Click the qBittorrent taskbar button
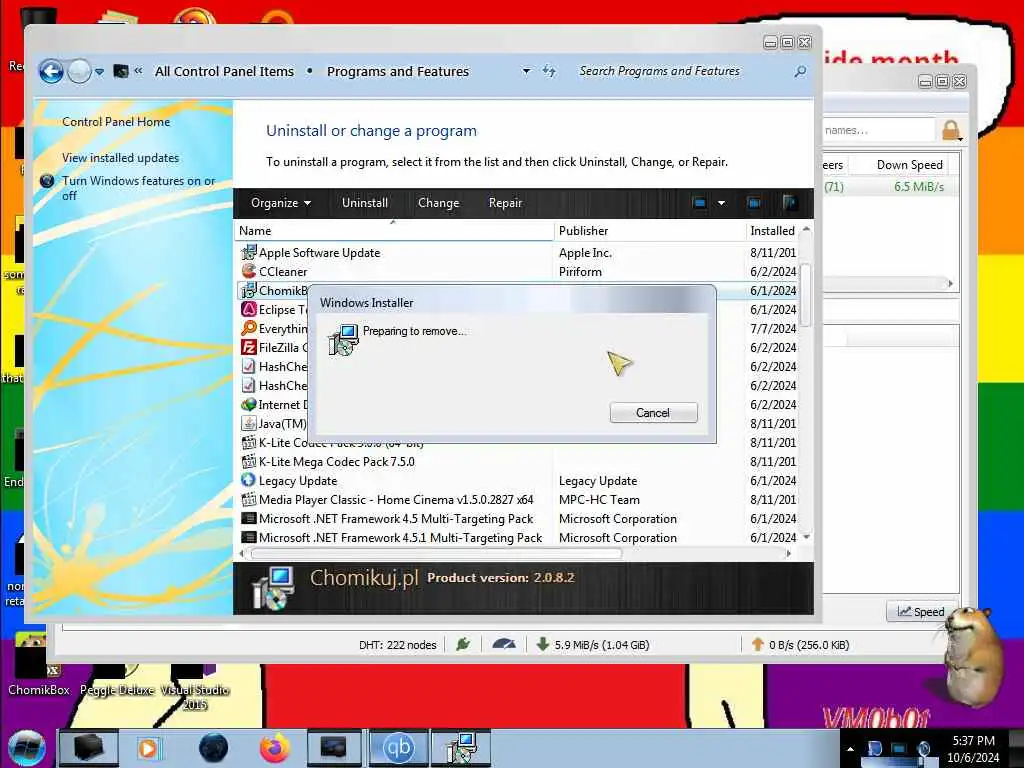The width and height of the screenshot is (1024, 768). (x=398, y=748)
